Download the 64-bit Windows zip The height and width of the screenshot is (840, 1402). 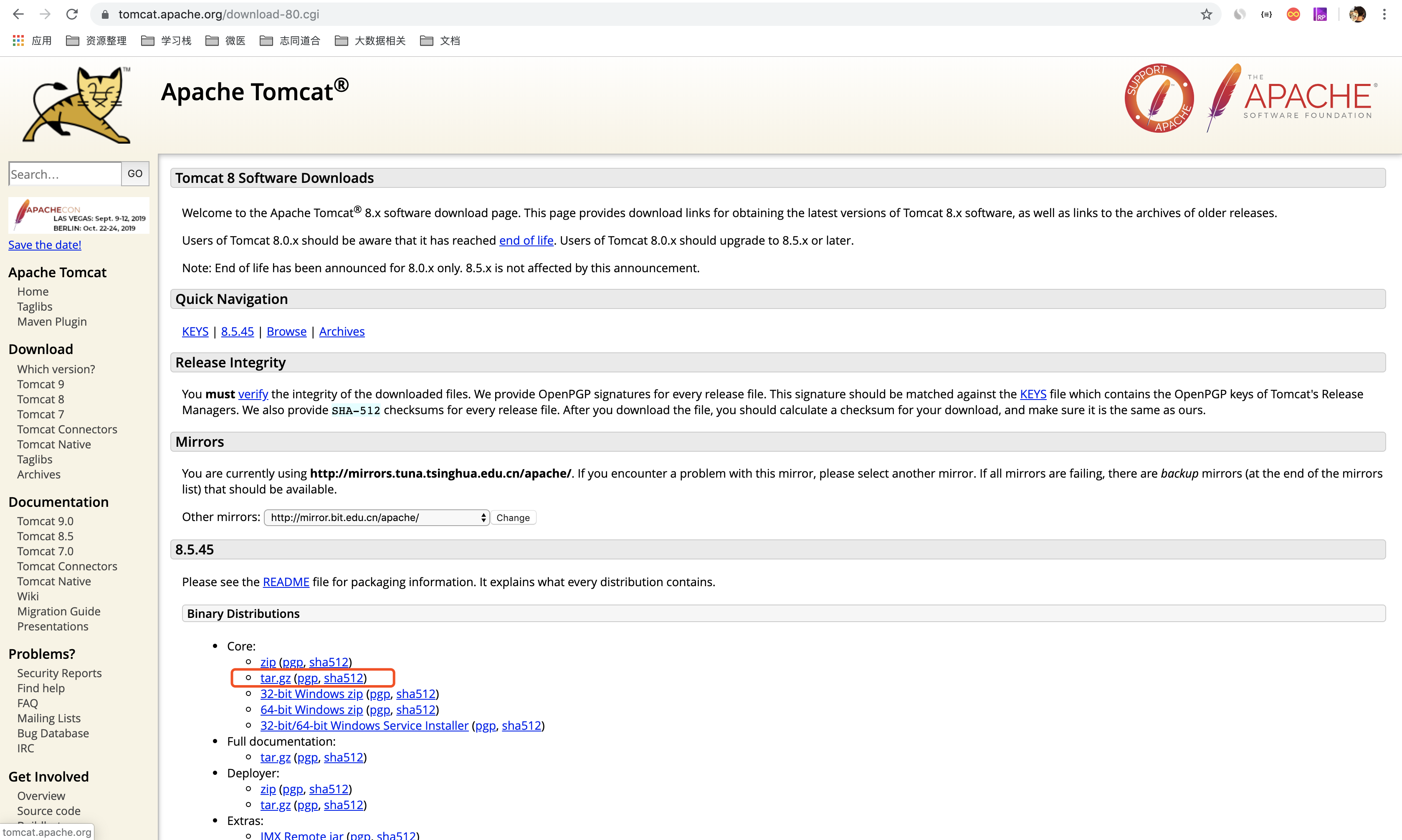point(311,709)
